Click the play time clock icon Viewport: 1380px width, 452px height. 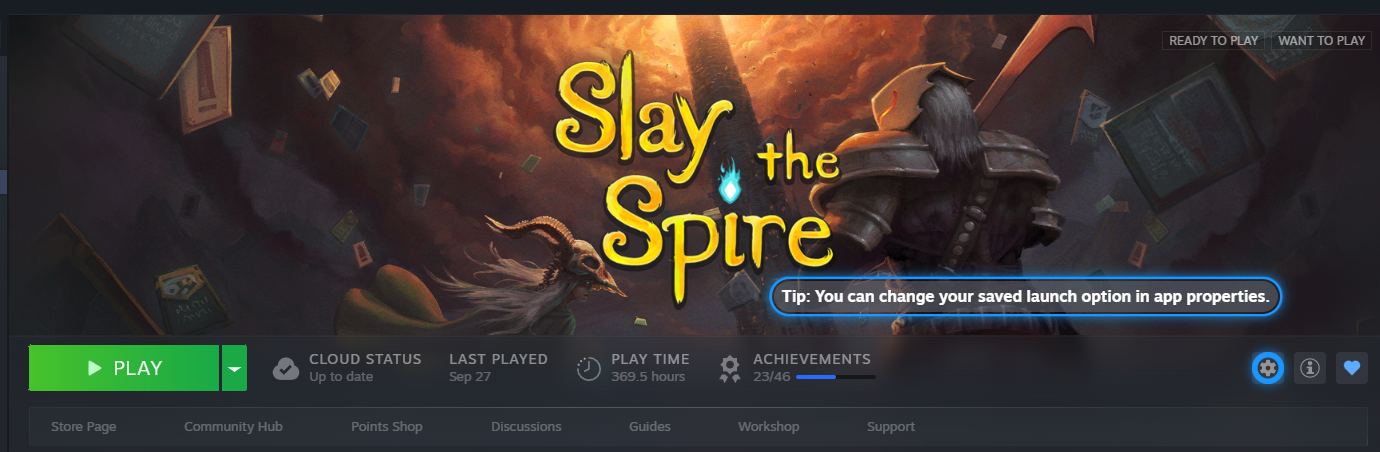click(589, 369)
